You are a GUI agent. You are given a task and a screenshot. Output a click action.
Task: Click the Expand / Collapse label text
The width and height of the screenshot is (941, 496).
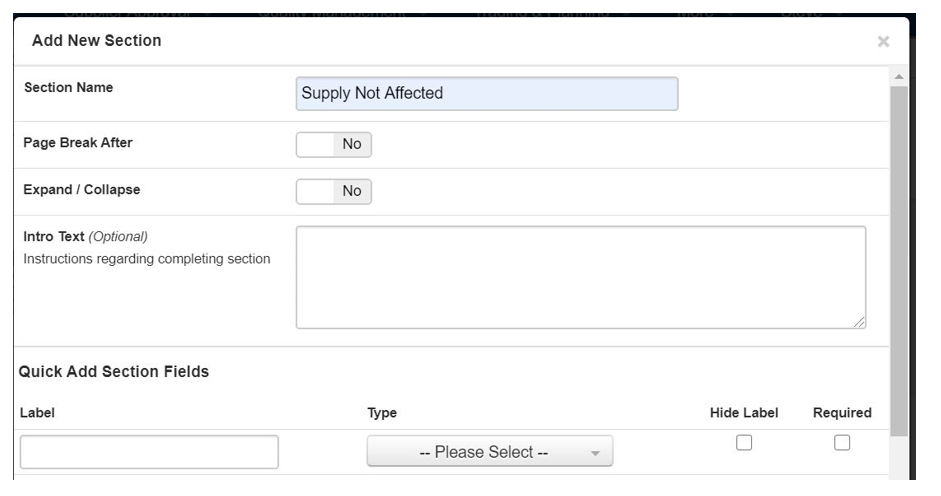point(82,189)
